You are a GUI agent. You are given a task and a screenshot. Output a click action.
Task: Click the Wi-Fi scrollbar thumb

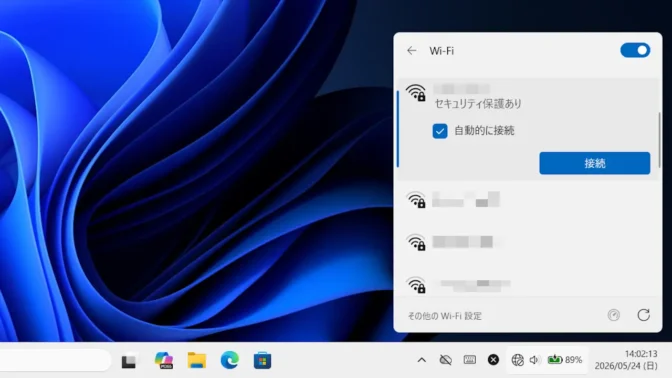(x=659, y=140)
